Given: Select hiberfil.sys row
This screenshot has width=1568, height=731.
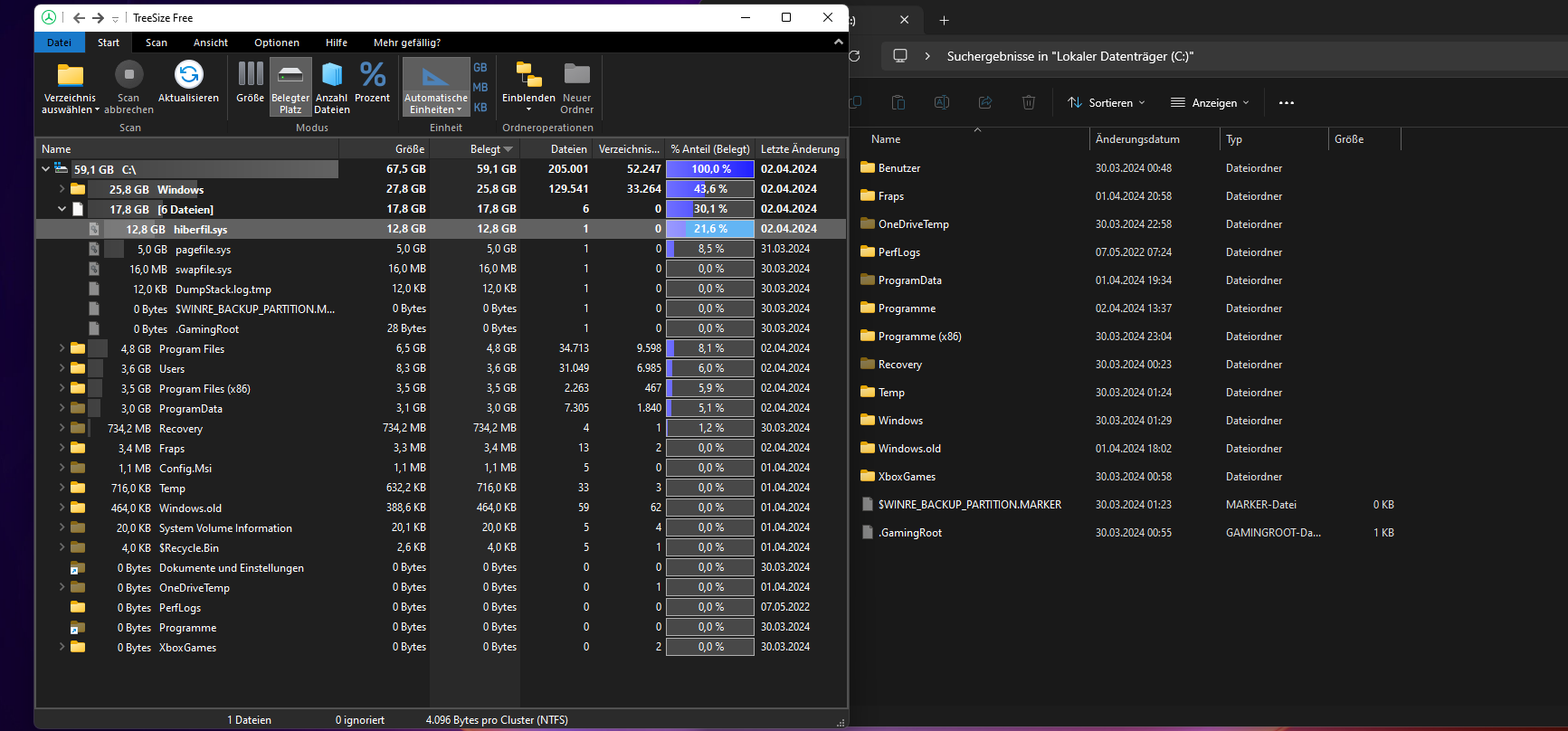Looking at the screenshot, I should pos(441,229).
